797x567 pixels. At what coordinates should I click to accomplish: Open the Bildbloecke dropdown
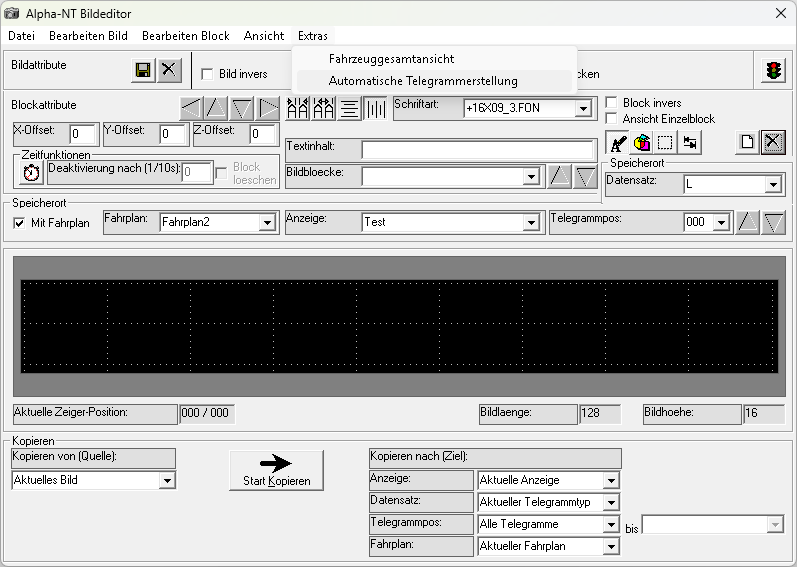click(531, 177)
